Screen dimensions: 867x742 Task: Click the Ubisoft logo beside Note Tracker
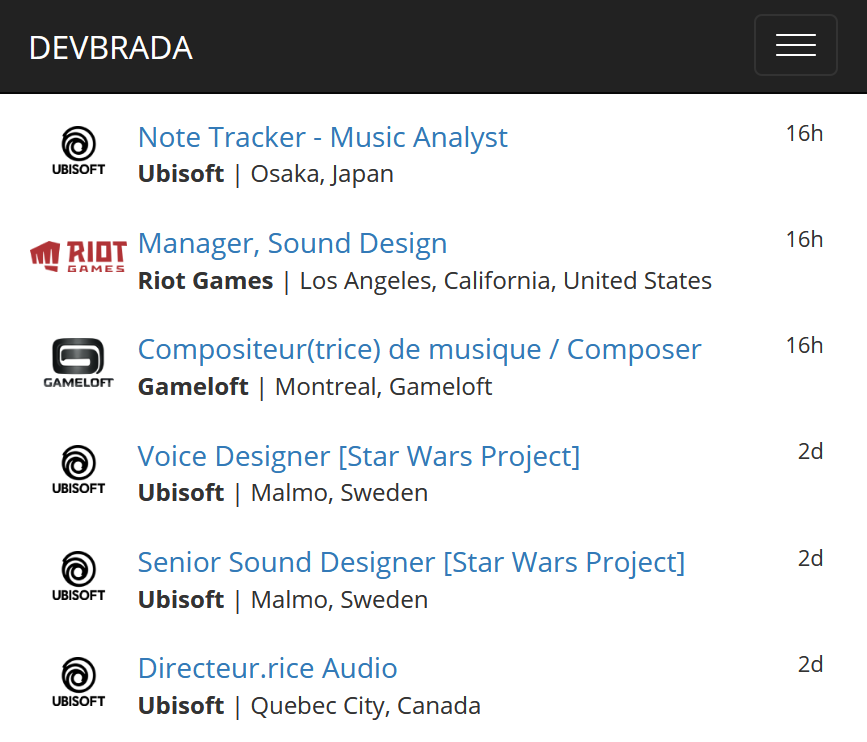pos(78,151)
